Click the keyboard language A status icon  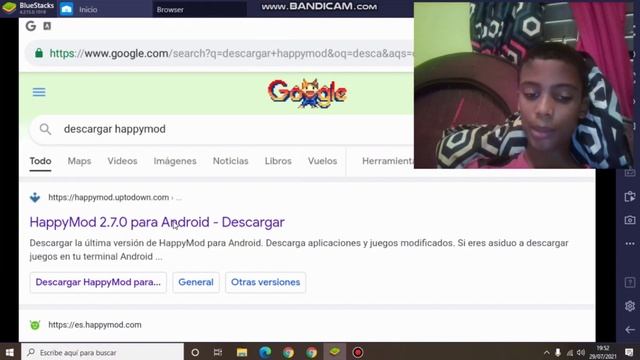47,26
